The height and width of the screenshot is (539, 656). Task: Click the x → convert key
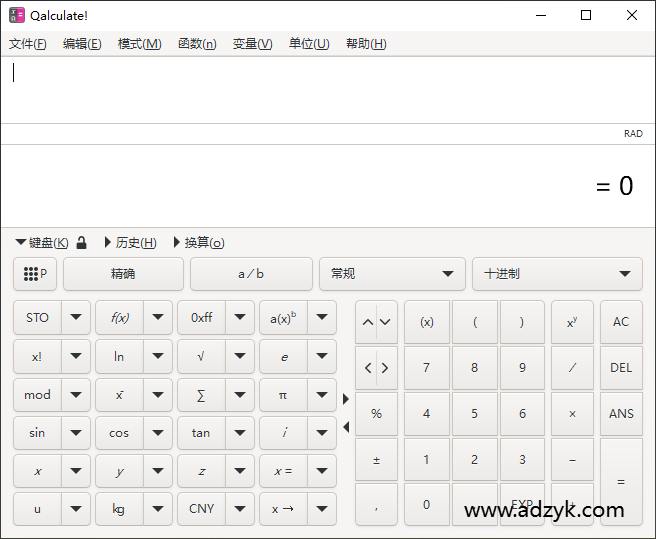click(x=283, y=509)
